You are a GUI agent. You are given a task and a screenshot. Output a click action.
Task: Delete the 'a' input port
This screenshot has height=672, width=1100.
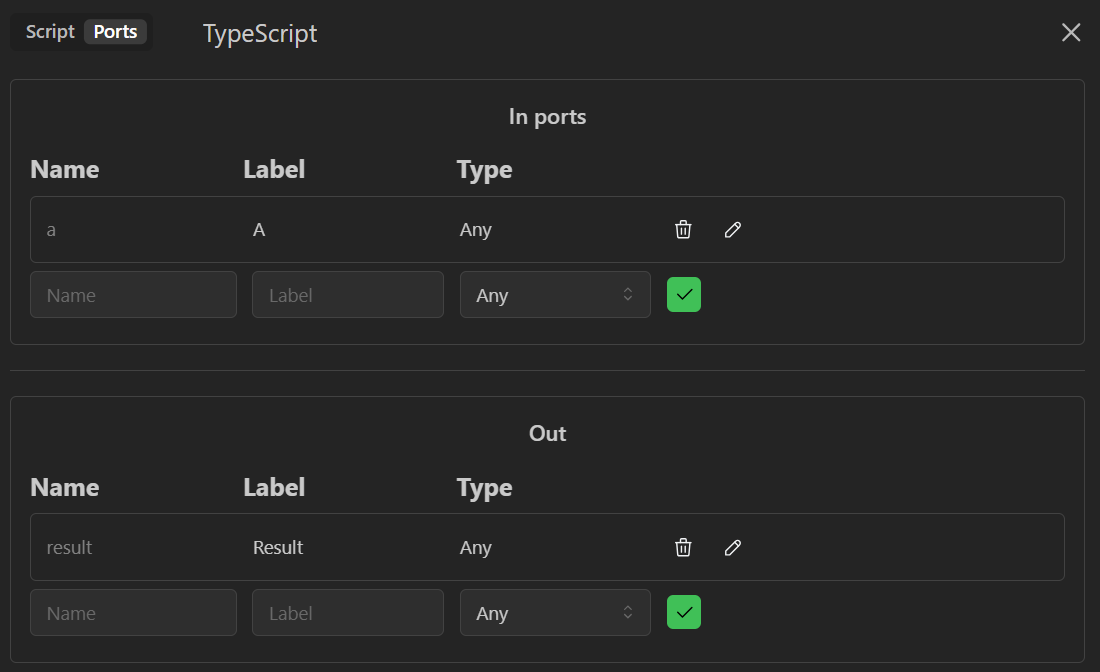[683, 230]
